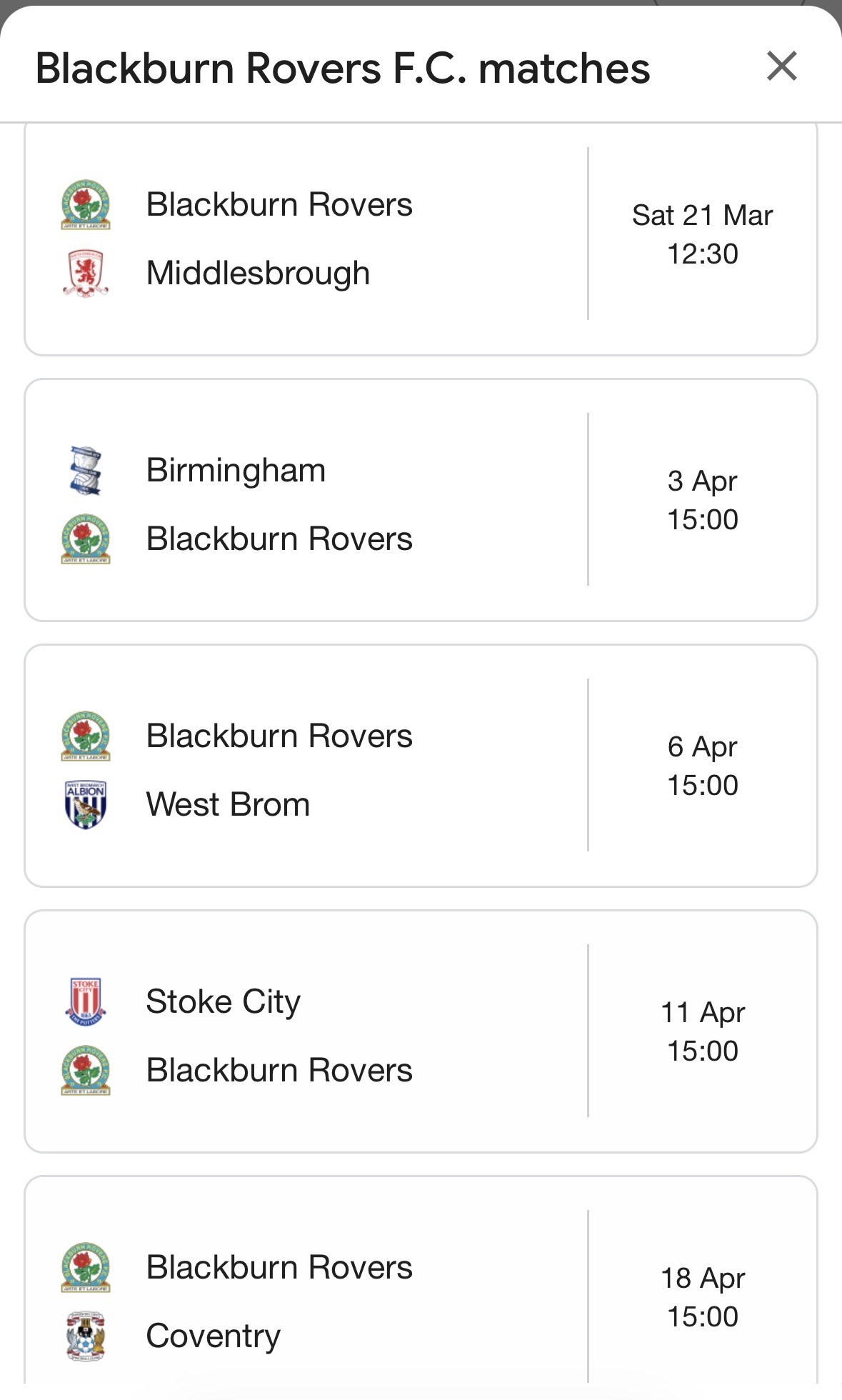Select the 3 Apr 15:00 match date
The width and height of the screenshot is (842, 1400).
pos(702,500)
